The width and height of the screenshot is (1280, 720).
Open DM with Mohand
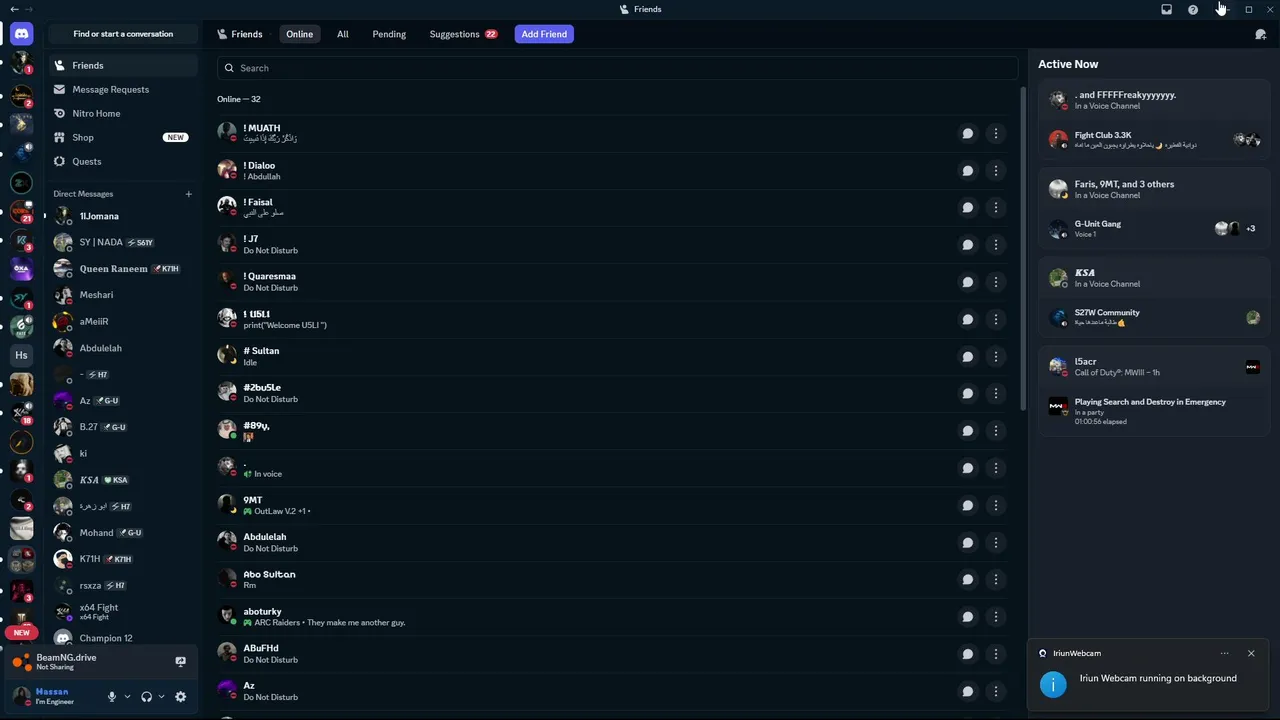pos(123,533)
